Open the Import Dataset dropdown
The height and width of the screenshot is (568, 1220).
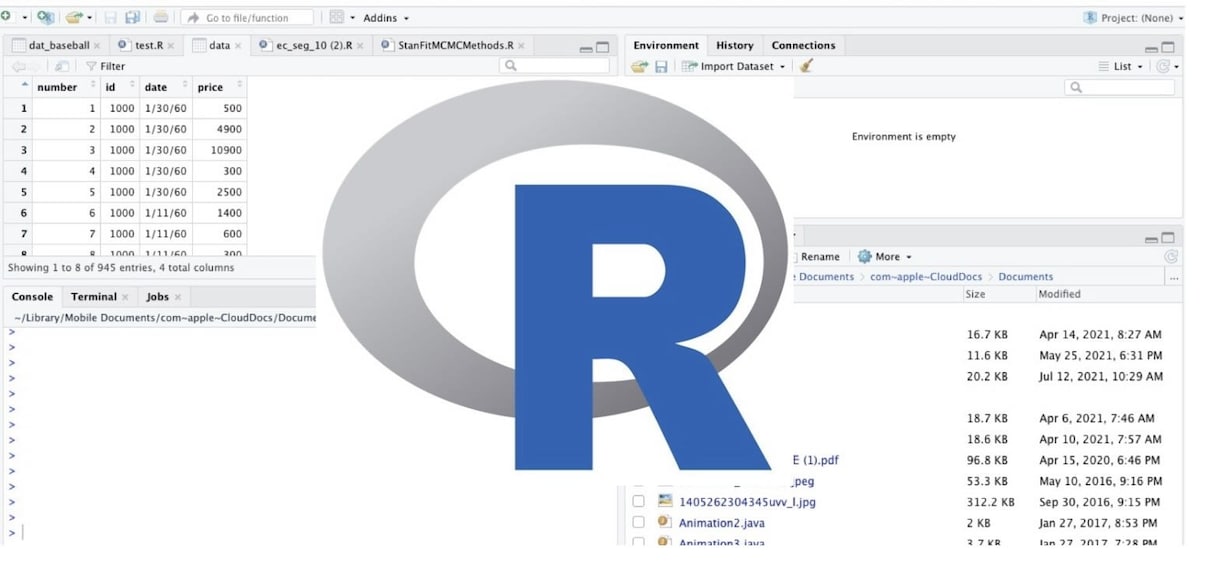click(734, 66)
